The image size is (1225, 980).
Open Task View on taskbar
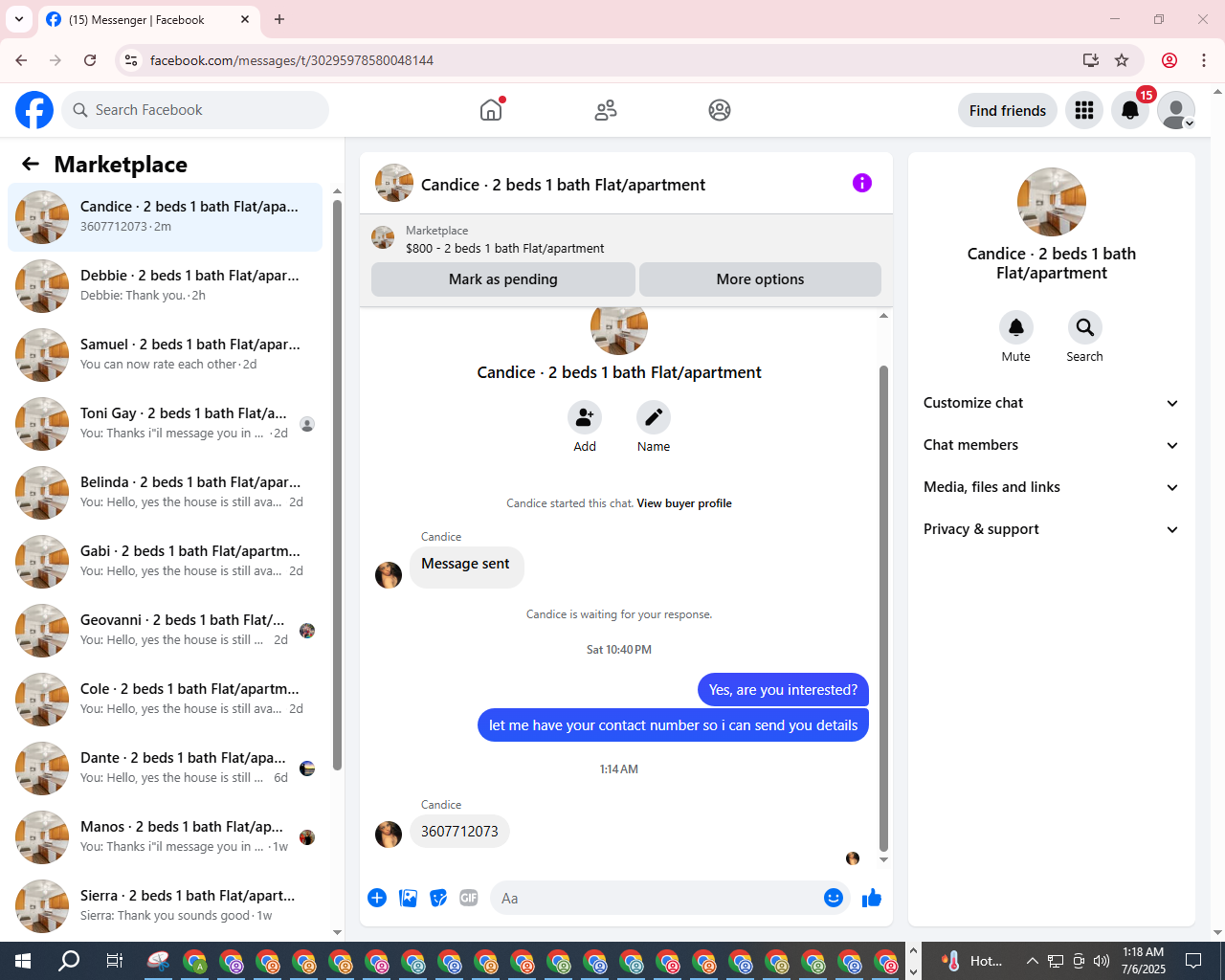click(114, 961)
